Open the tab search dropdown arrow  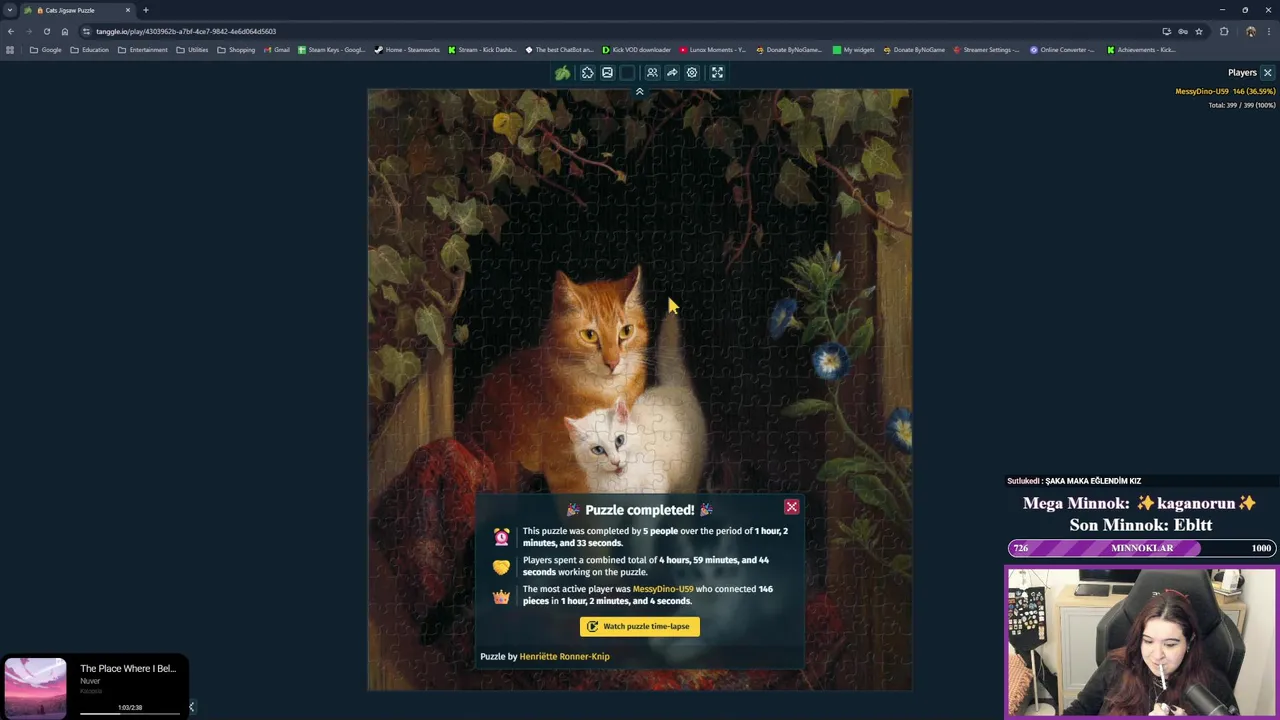click(x=10, y=10)
